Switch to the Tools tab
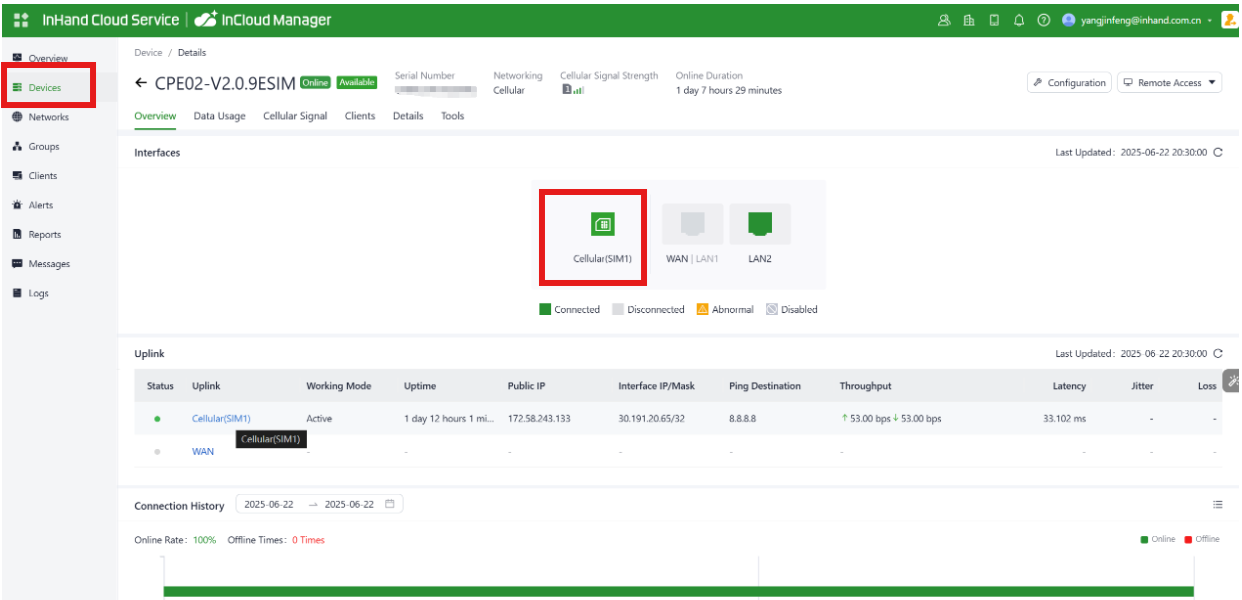The width and height of the screenshot is (1242, 600). click(453, 116)
